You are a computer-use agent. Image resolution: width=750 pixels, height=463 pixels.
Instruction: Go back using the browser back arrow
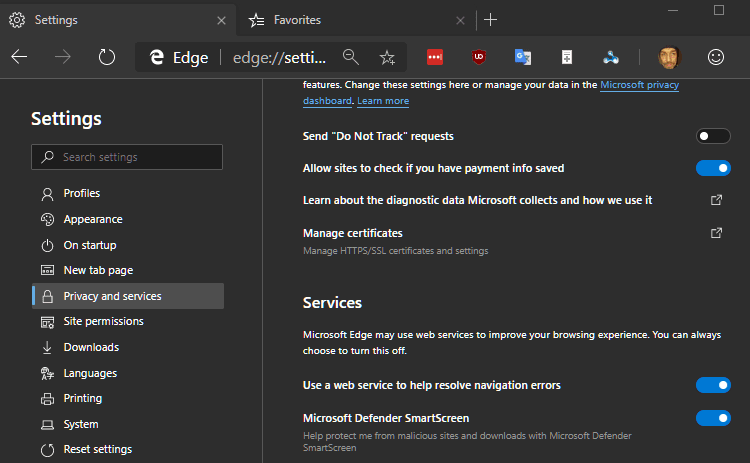19,57
